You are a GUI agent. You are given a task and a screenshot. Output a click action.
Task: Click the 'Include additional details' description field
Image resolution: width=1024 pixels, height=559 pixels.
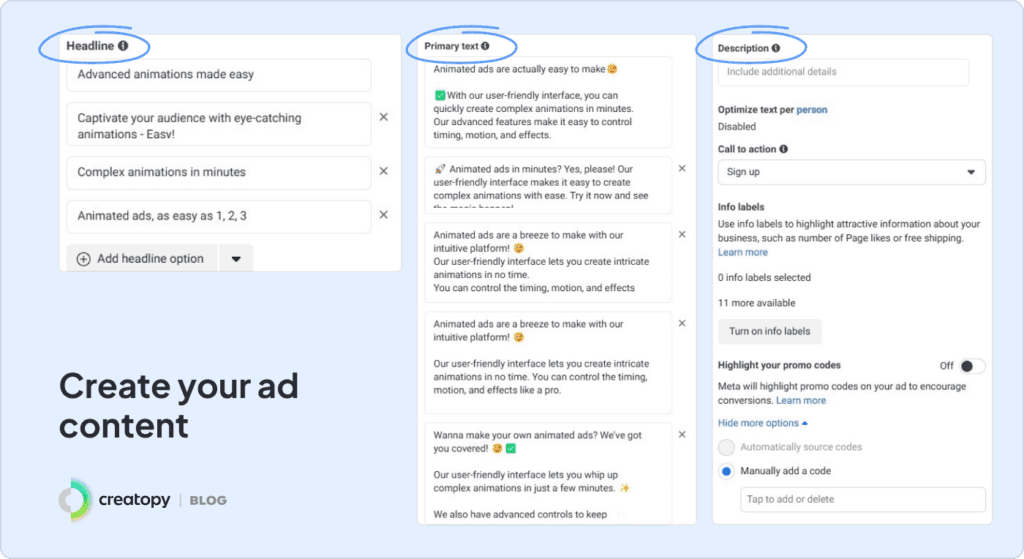(843, 72)
